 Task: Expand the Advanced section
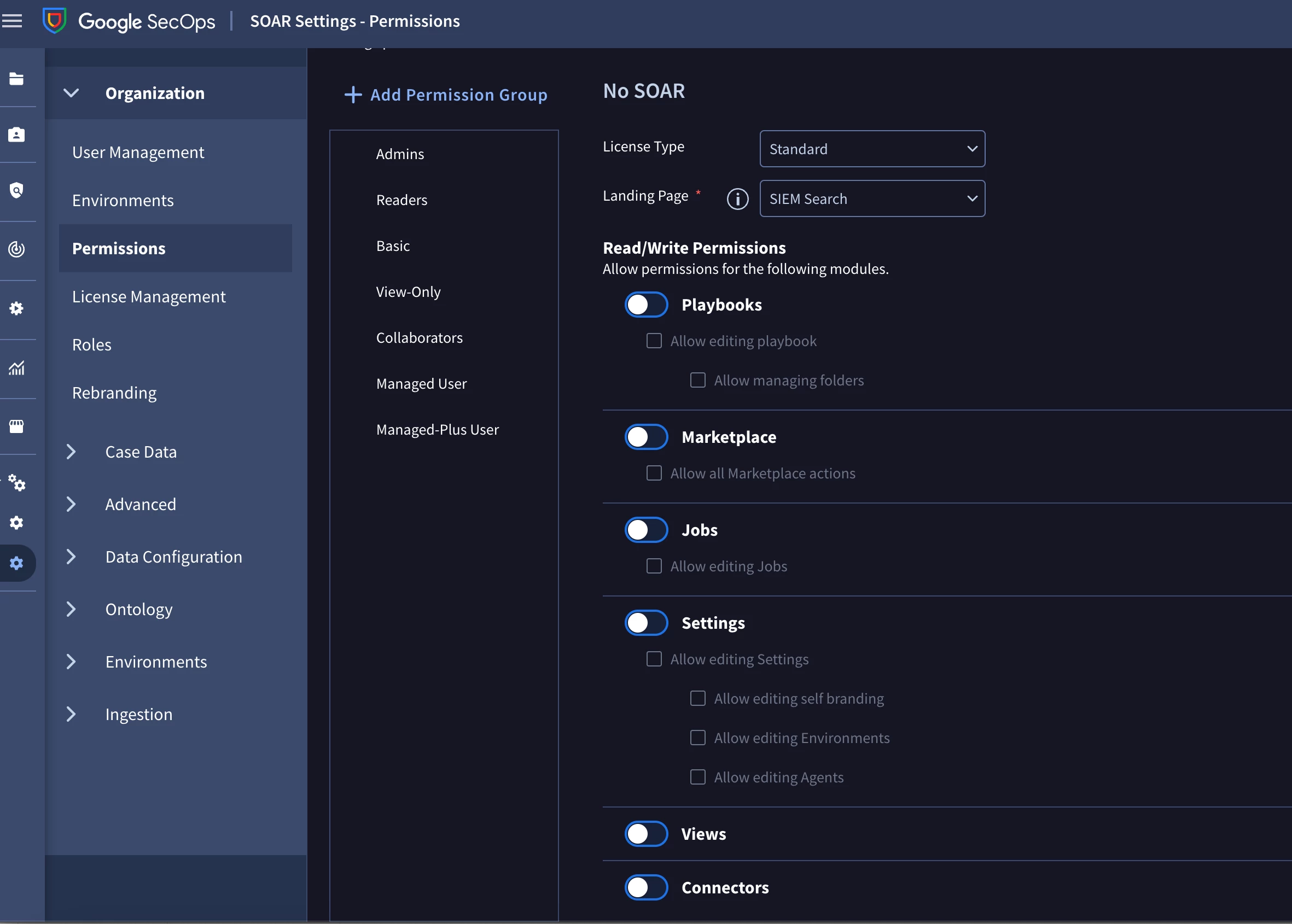(x=71, y=504)
